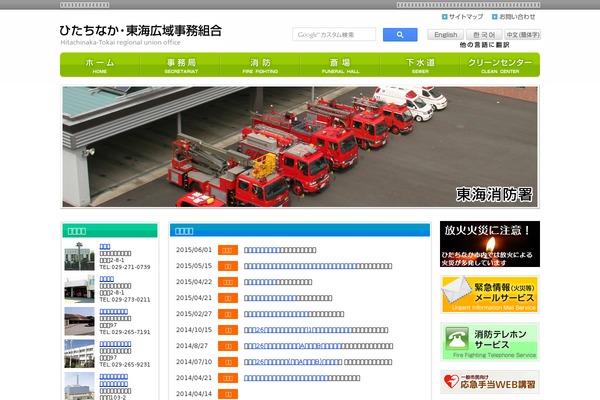Click the サイトマップ square bullet icon
The width and height of the screenshot is (600, 400).
tap(445, 17)
